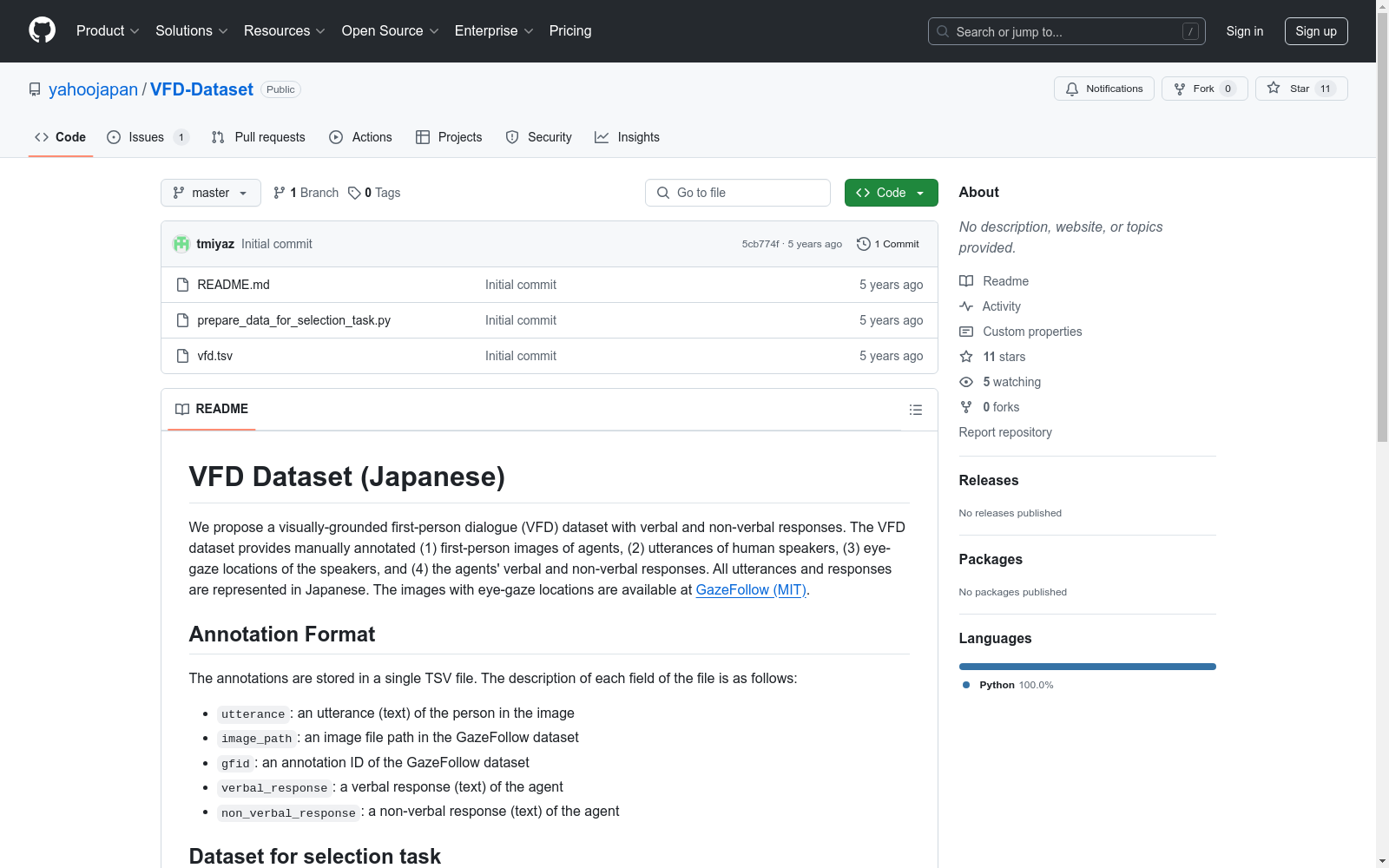Open the Issues tab
Screen dimensions: 1389x868
(147, 137)
